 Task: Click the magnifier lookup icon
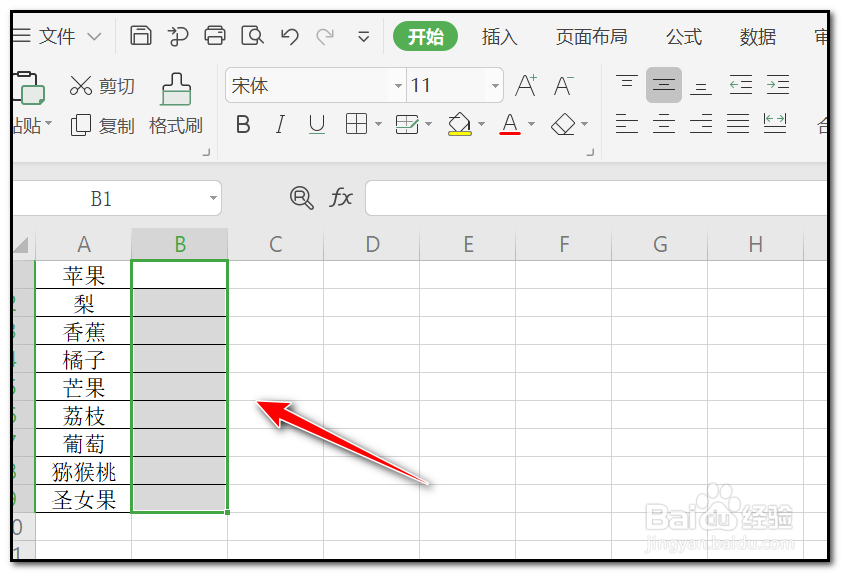301,198
